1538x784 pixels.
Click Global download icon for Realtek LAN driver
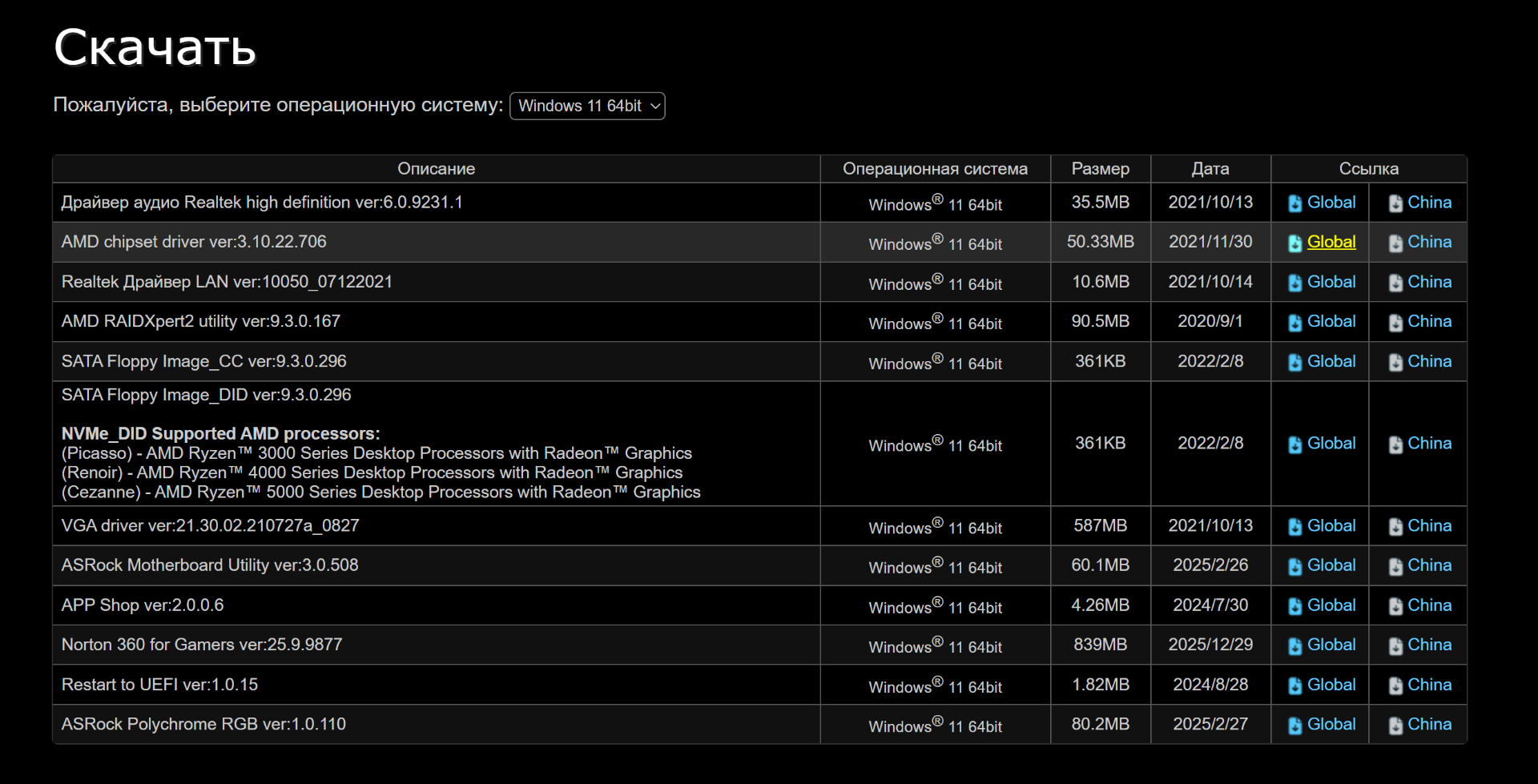click(x=1294, y=283)
